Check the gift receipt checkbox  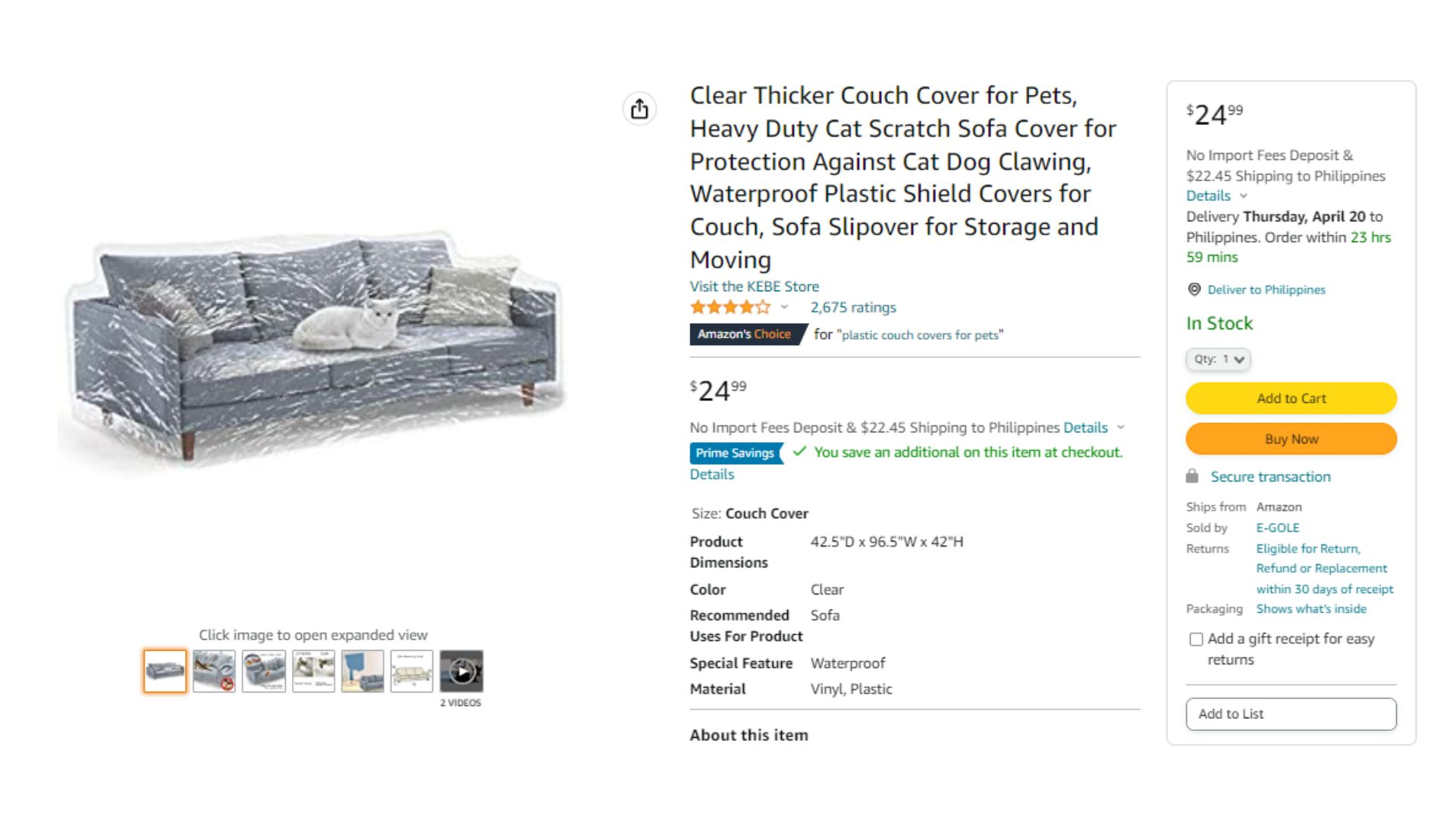click(1196, 639)
